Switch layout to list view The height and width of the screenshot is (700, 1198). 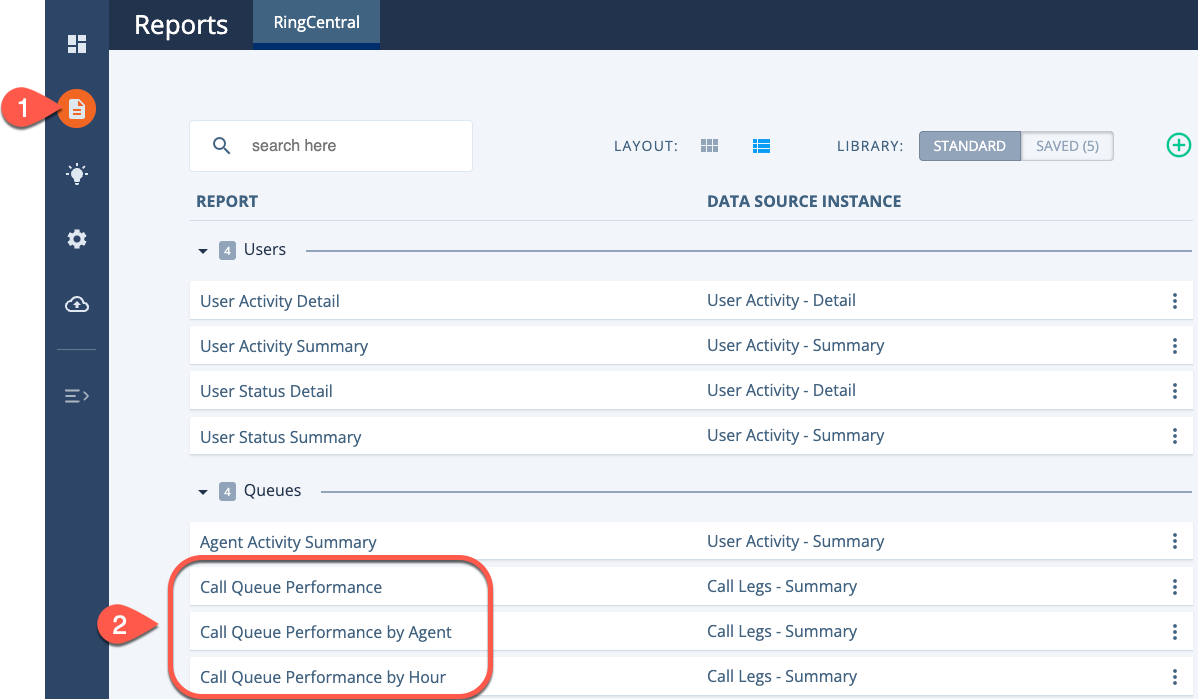coord(761,145)
